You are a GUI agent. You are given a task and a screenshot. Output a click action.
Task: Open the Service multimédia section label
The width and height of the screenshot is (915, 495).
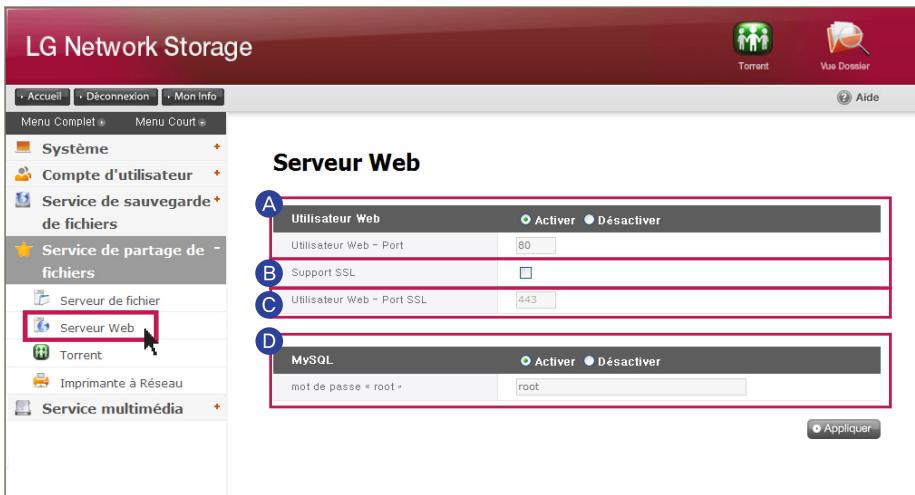click(x=112, y=409)
